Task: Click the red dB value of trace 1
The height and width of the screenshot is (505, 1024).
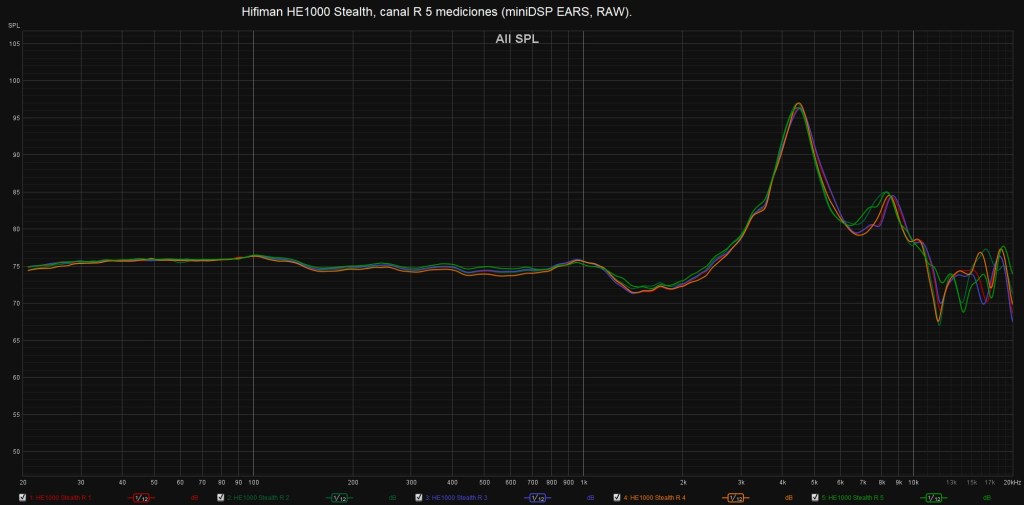Action: click(x=194, y=497)
